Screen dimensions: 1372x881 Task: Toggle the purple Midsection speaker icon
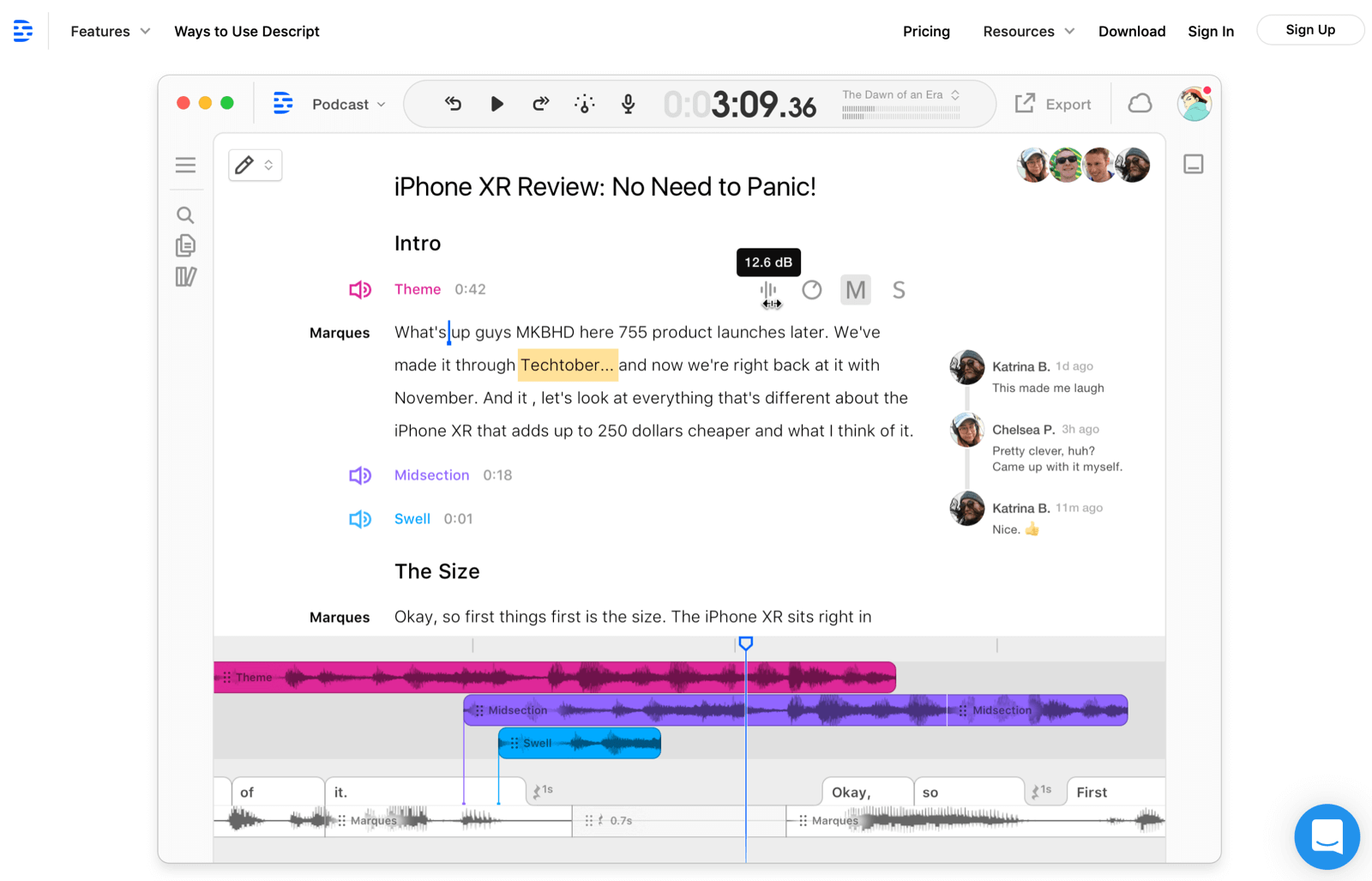[x=360, y=475]
